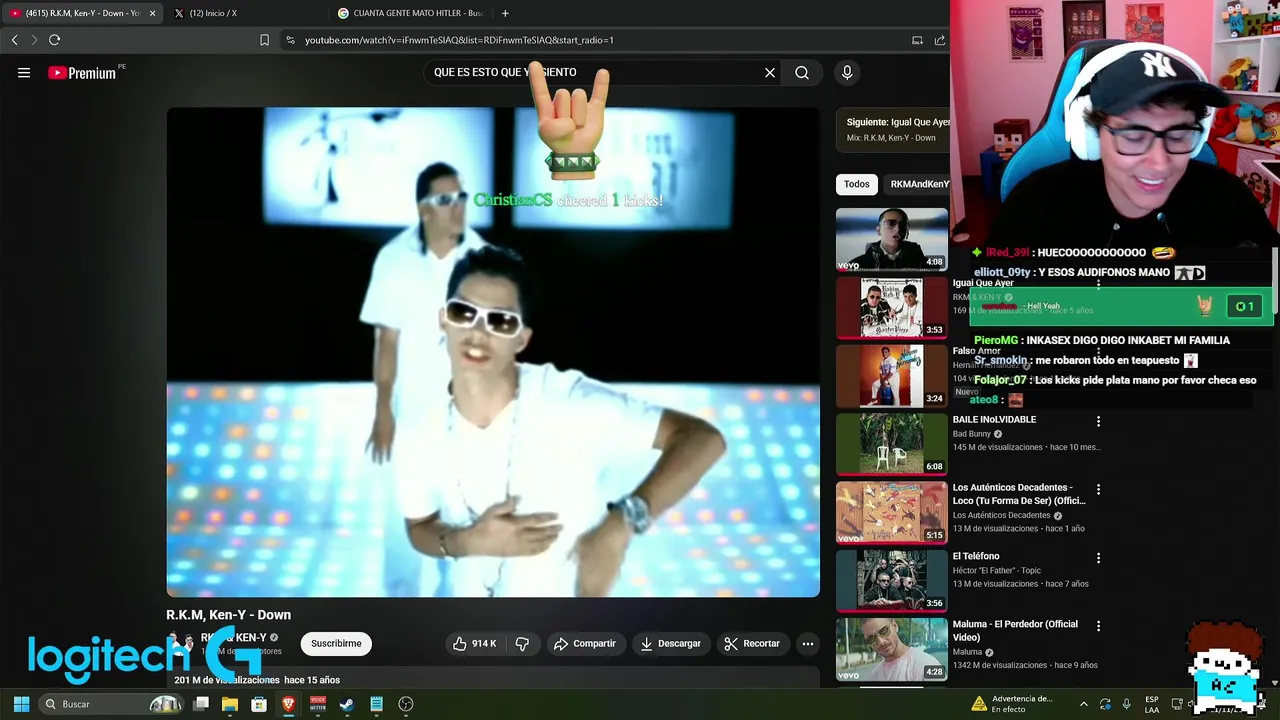Go back with the browser back arrow
1280x720 pixels.
14,40
